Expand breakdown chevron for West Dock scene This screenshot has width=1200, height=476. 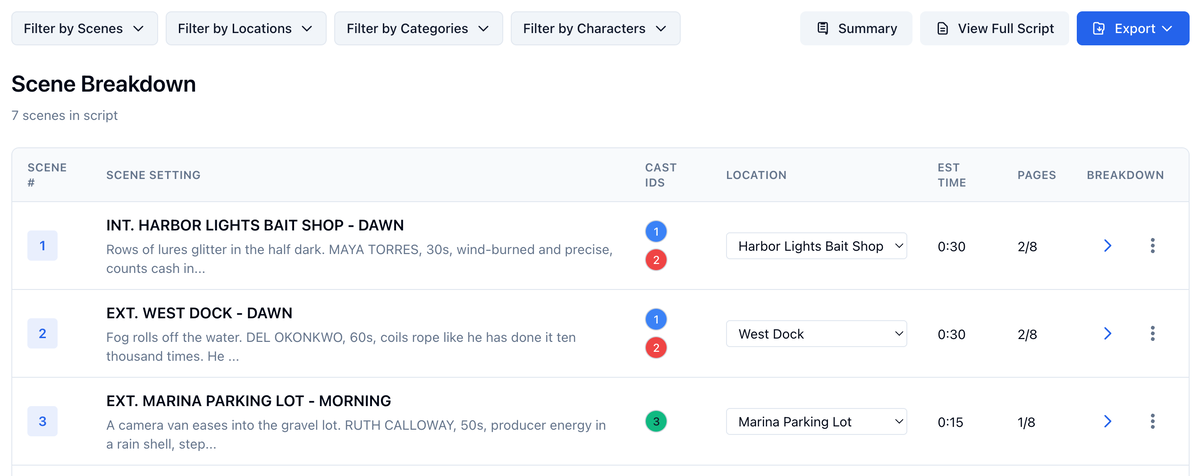pyautogui.click(x=1107, y=334)
